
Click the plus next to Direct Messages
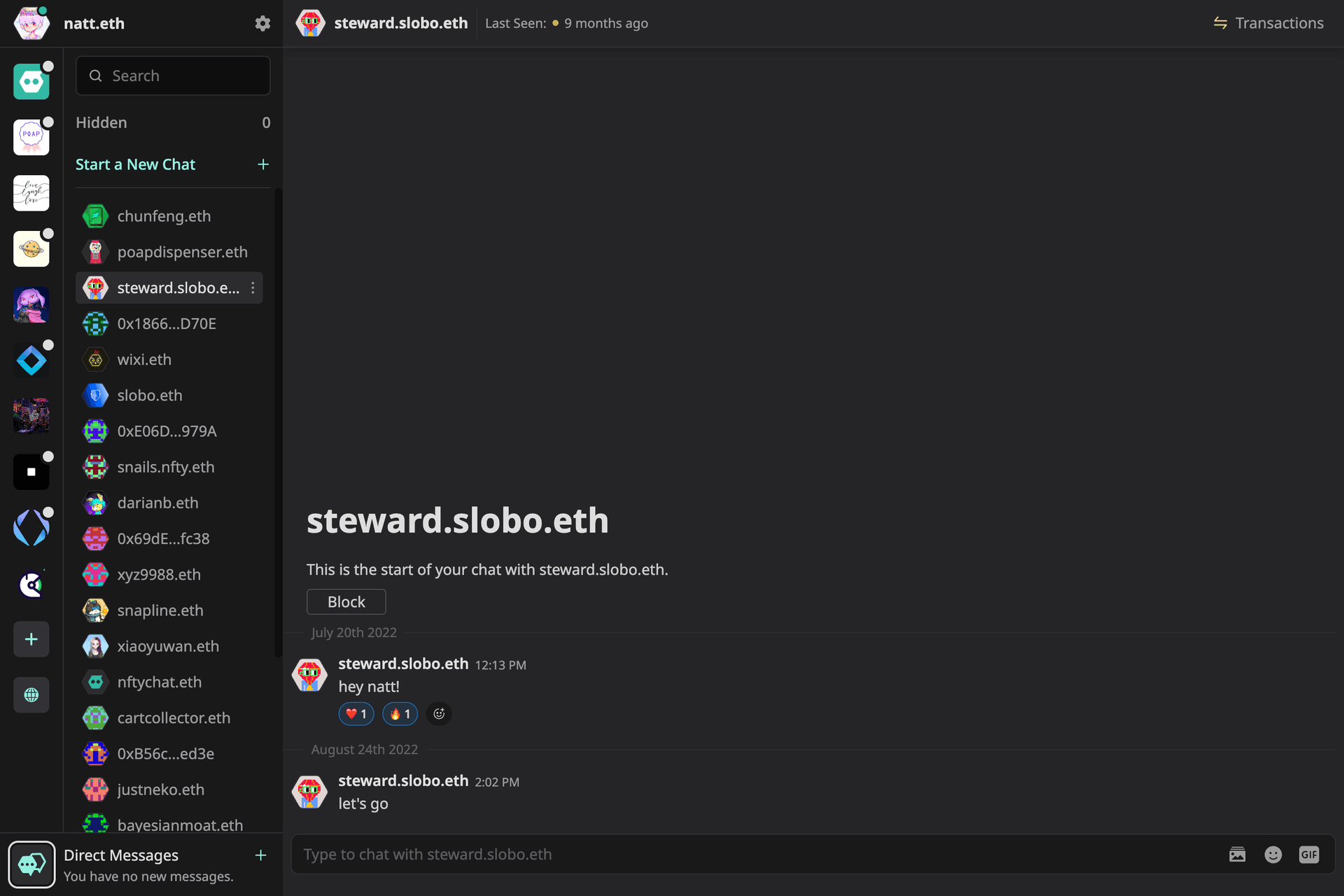[x=260, y=855]
